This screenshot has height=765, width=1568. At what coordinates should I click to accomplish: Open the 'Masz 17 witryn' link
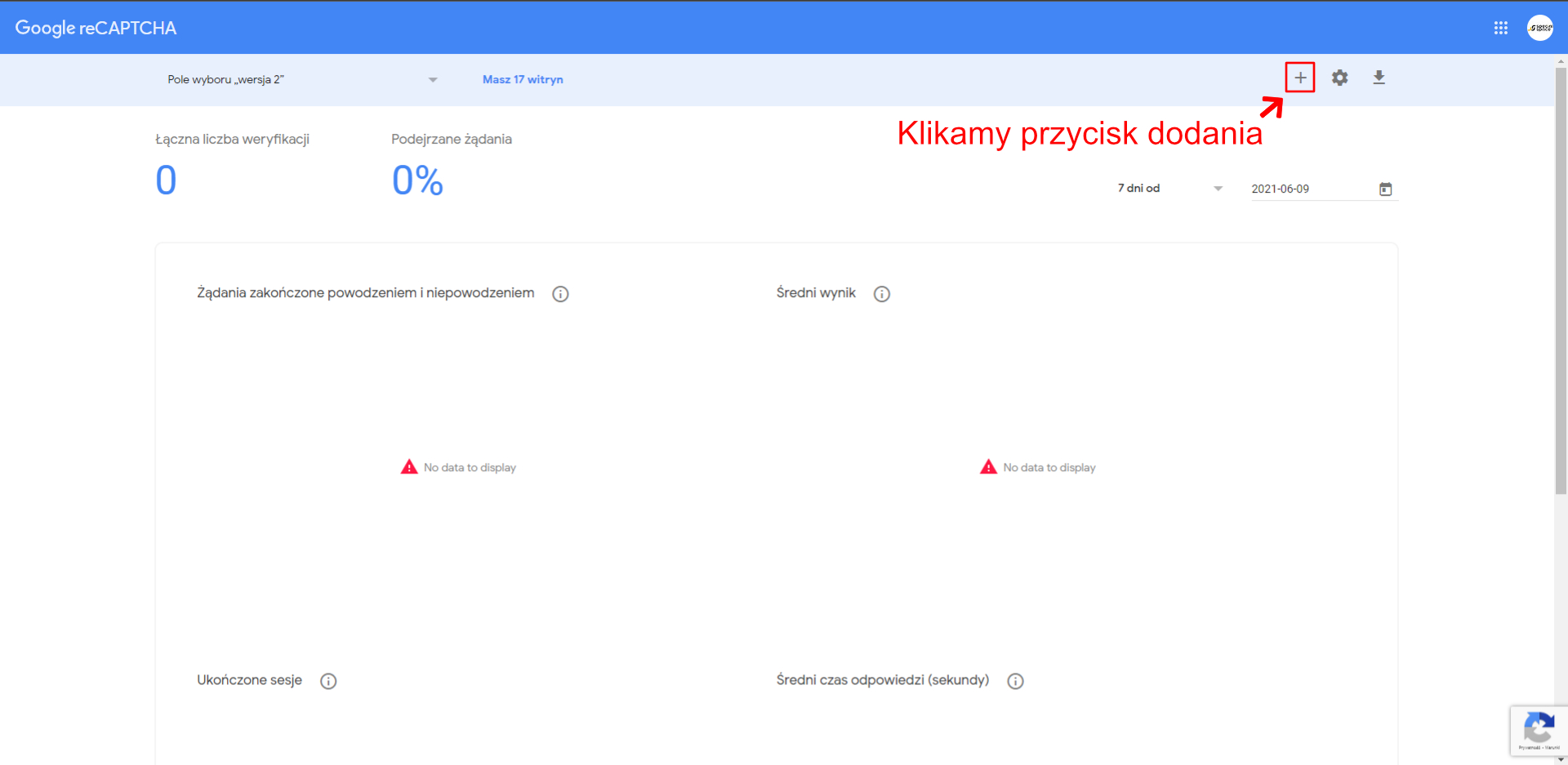pyautogui.click(x=523, y=80)
